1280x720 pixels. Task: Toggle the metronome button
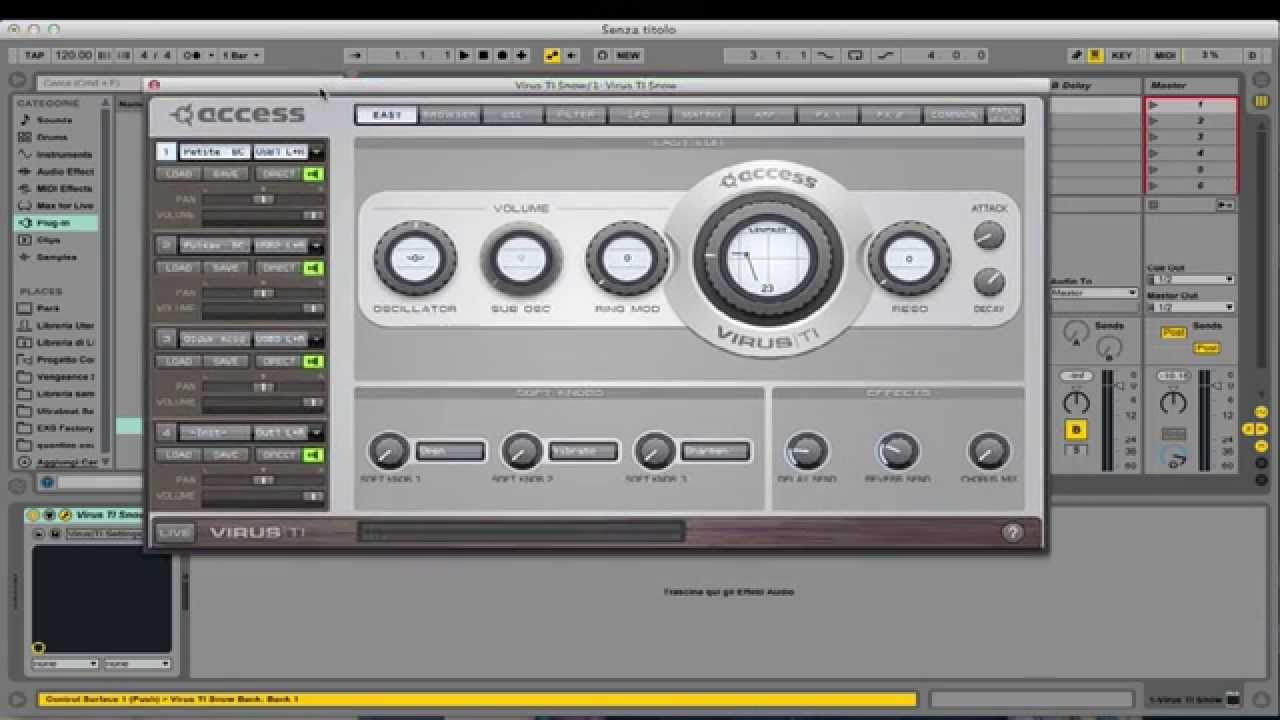point(192,55)
